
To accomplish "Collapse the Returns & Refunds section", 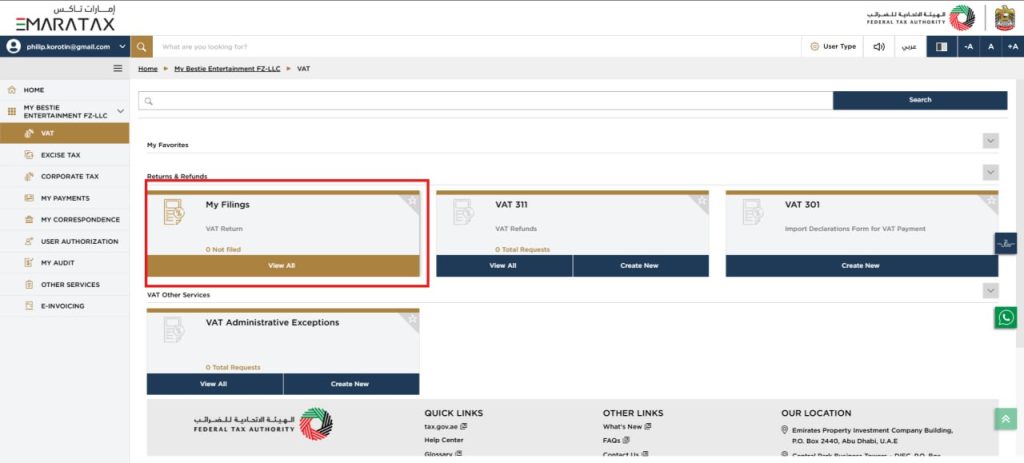I will click(x=991, y=172).
